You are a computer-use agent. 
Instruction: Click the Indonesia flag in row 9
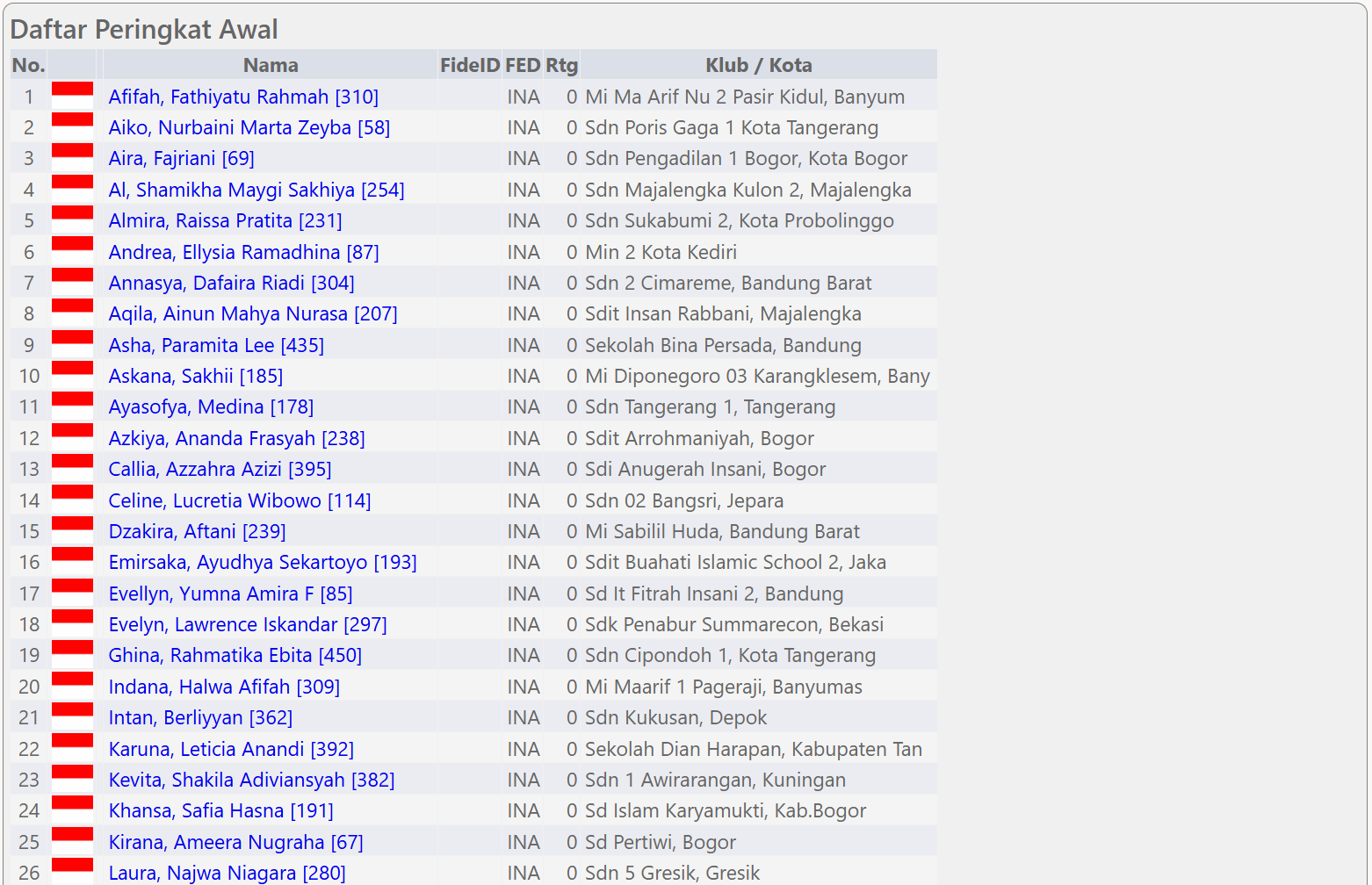[72, 343]
